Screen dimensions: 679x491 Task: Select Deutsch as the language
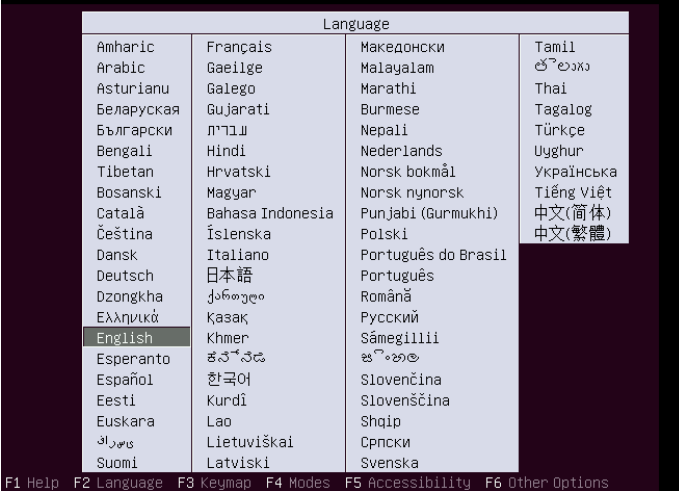click(x=125, y=275)
